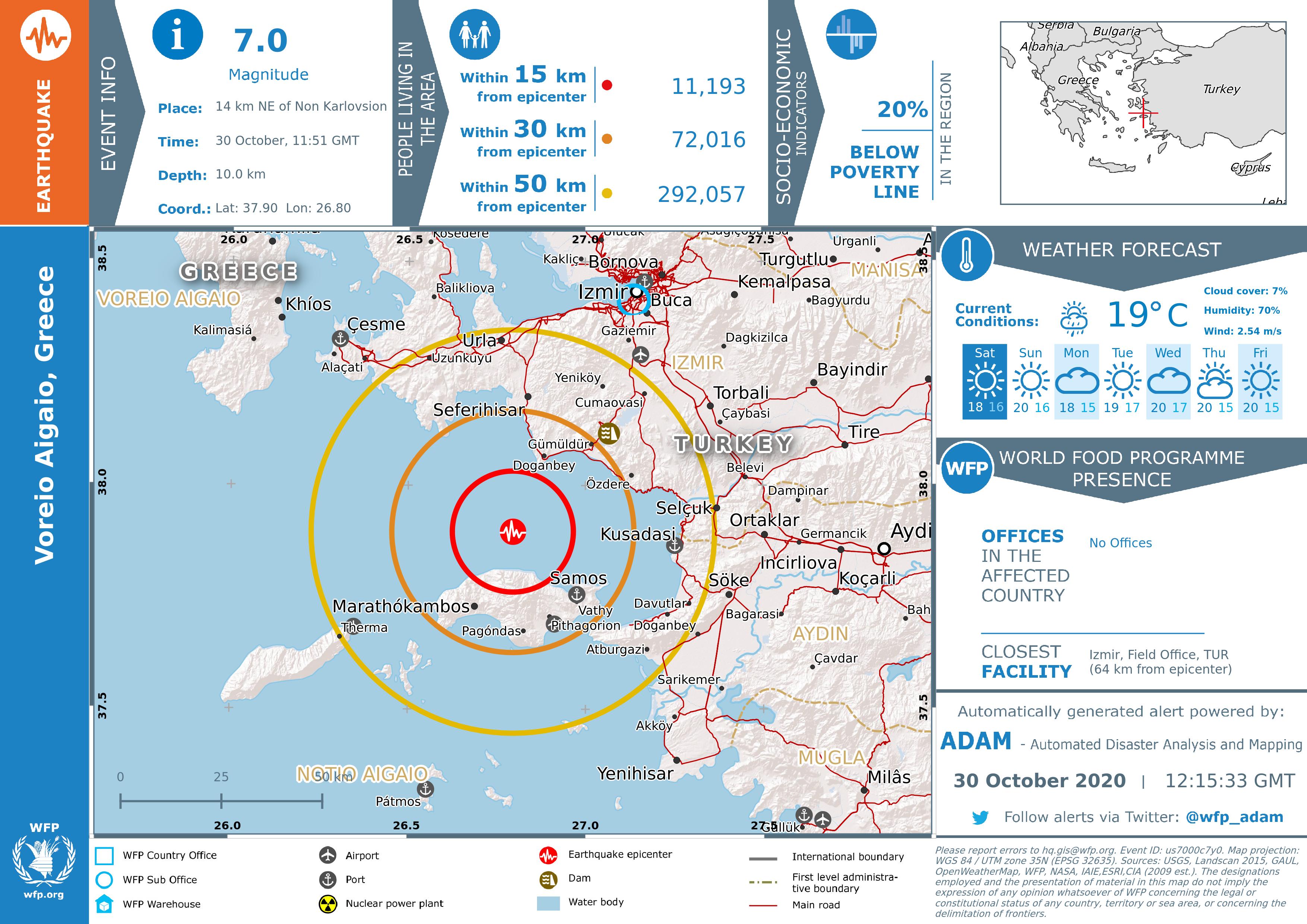Viewport: 1307px width, 924px height.
Task: Click the dam icon near Gümüldür
Action: pos(609,434)
